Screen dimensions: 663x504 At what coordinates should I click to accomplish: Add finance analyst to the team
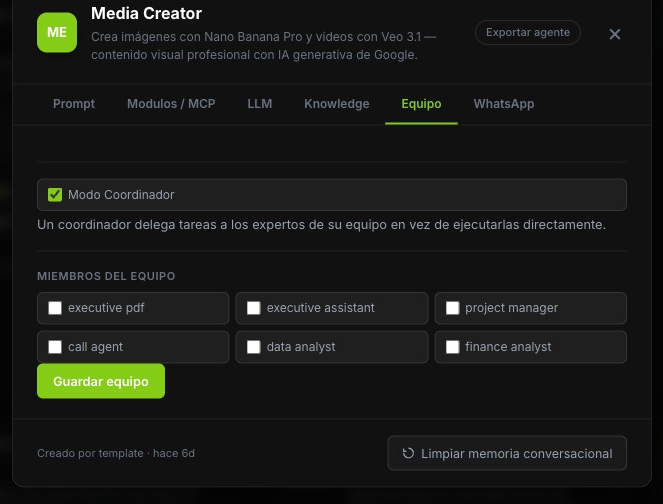click(x=452, y=347)
